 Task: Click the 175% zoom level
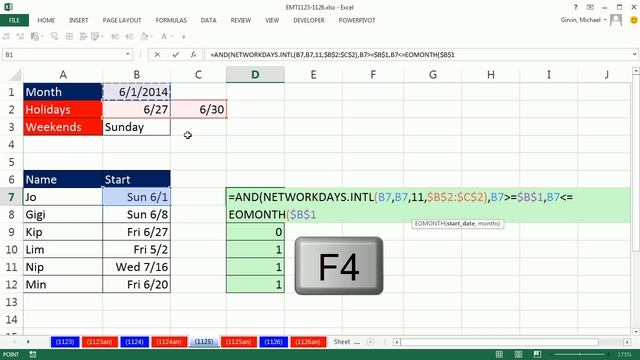pyautogui.click(x=624, y=354)
